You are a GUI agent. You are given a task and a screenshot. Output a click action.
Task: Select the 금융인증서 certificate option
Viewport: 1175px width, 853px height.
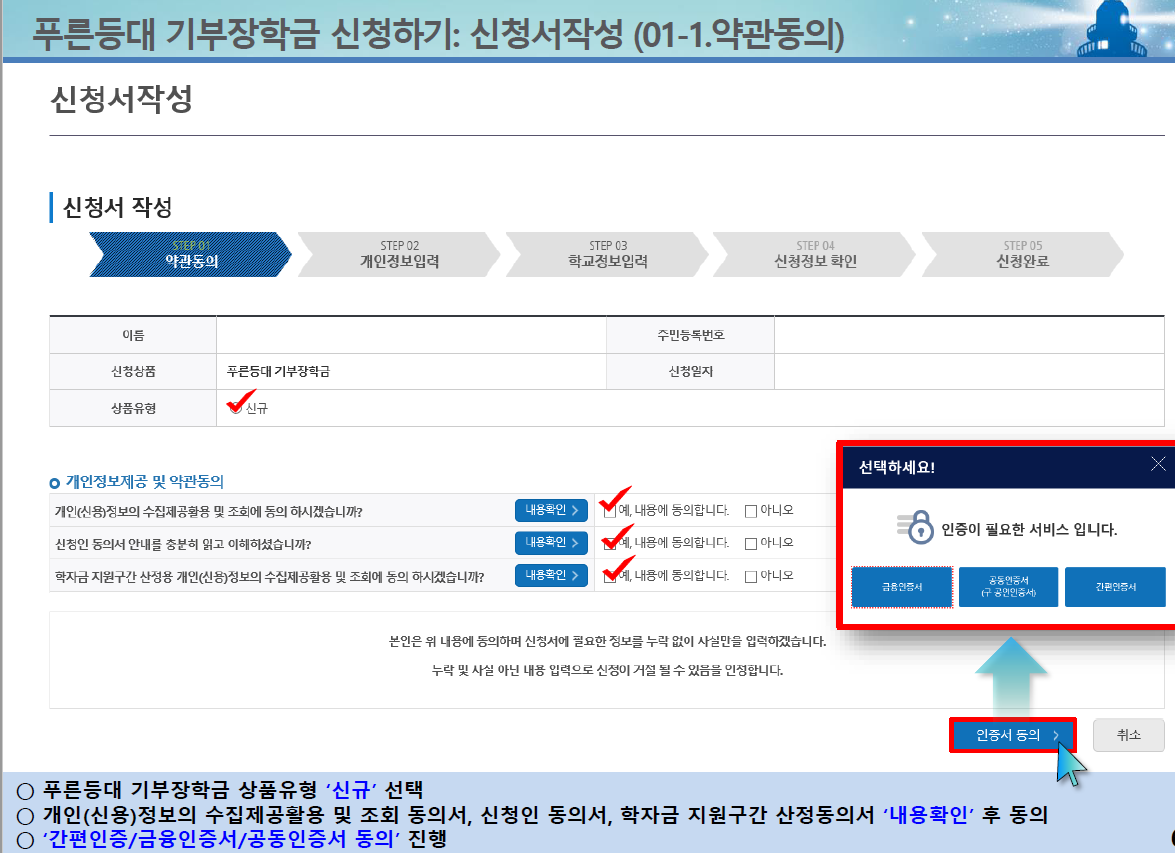coord(901,587)
